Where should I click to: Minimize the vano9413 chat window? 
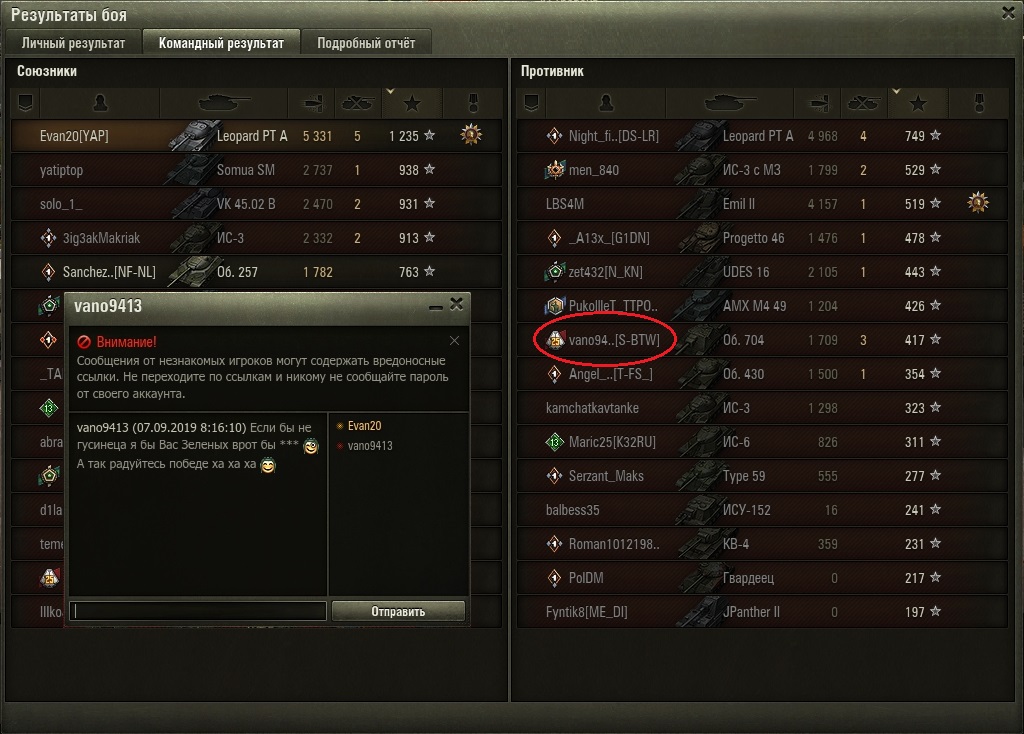pos(436,307)
